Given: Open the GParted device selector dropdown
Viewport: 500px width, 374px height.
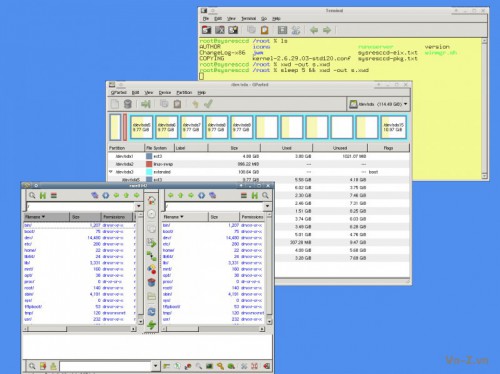Looking at the screenshot, I should pyautogui.click(x=378, y=104).
